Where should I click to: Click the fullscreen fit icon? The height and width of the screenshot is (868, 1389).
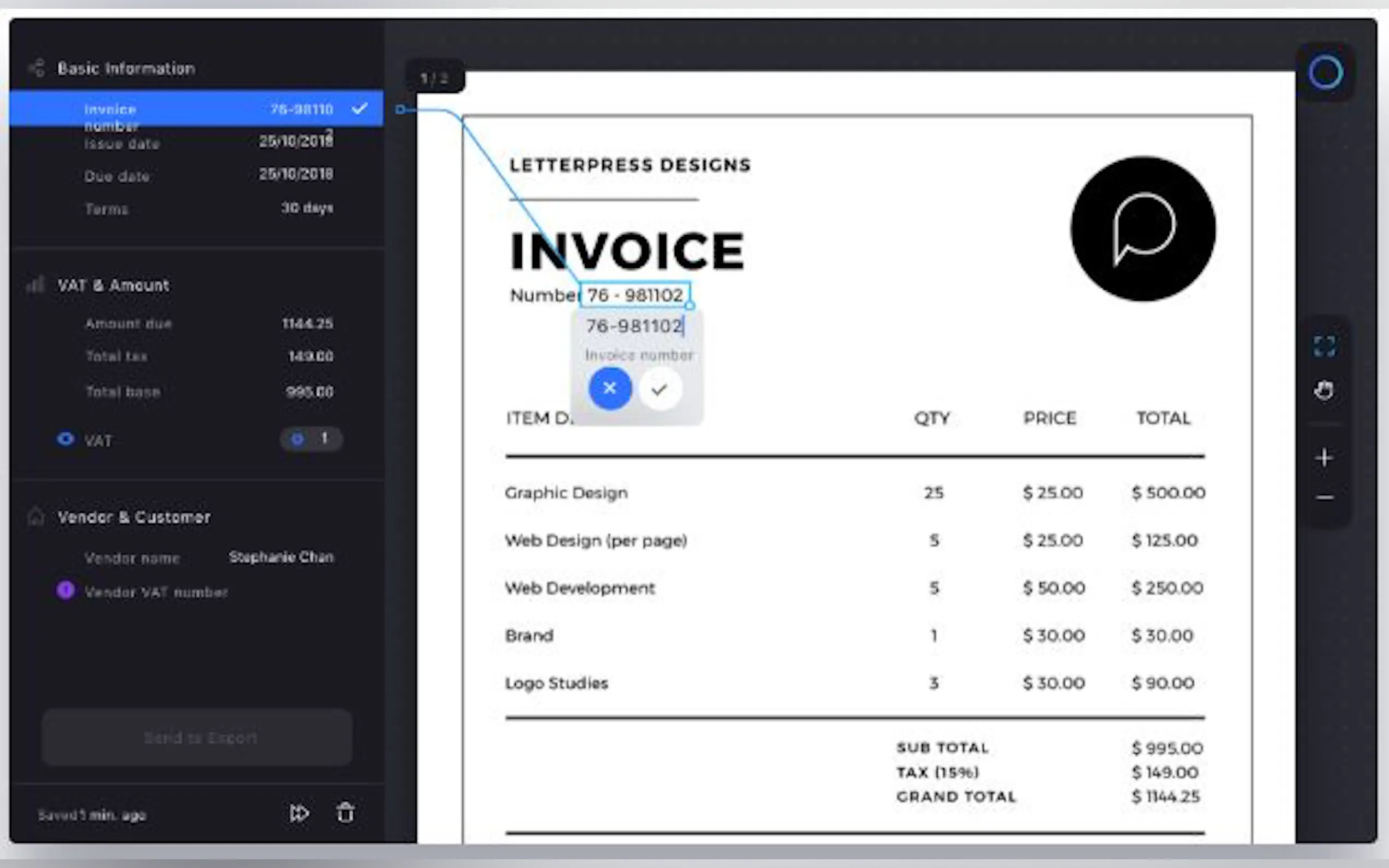click(1324, 346)
